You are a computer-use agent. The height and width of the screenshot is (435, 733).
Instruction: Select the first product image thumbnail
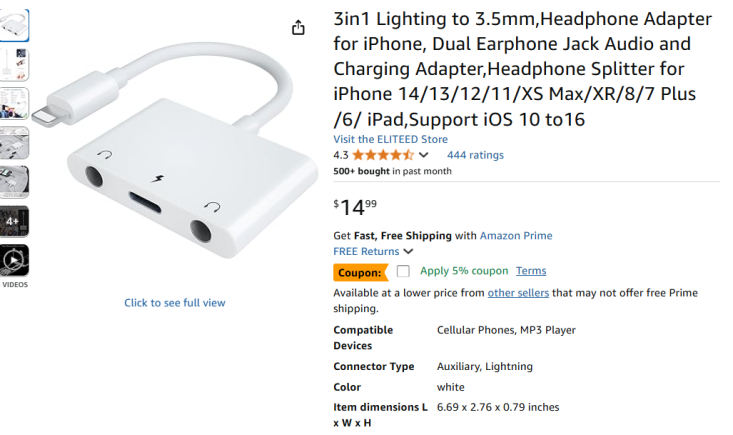(x=15, y=25)
